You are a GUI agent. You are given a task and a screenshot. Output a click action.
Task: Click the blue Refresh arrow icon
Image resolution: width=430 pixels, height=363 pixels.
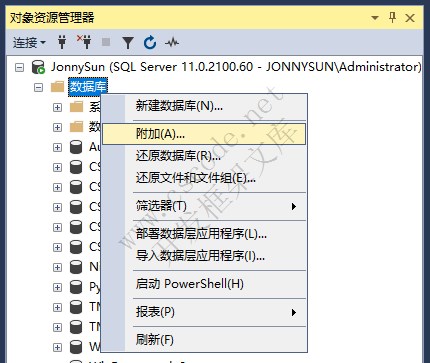coord(150,42)
